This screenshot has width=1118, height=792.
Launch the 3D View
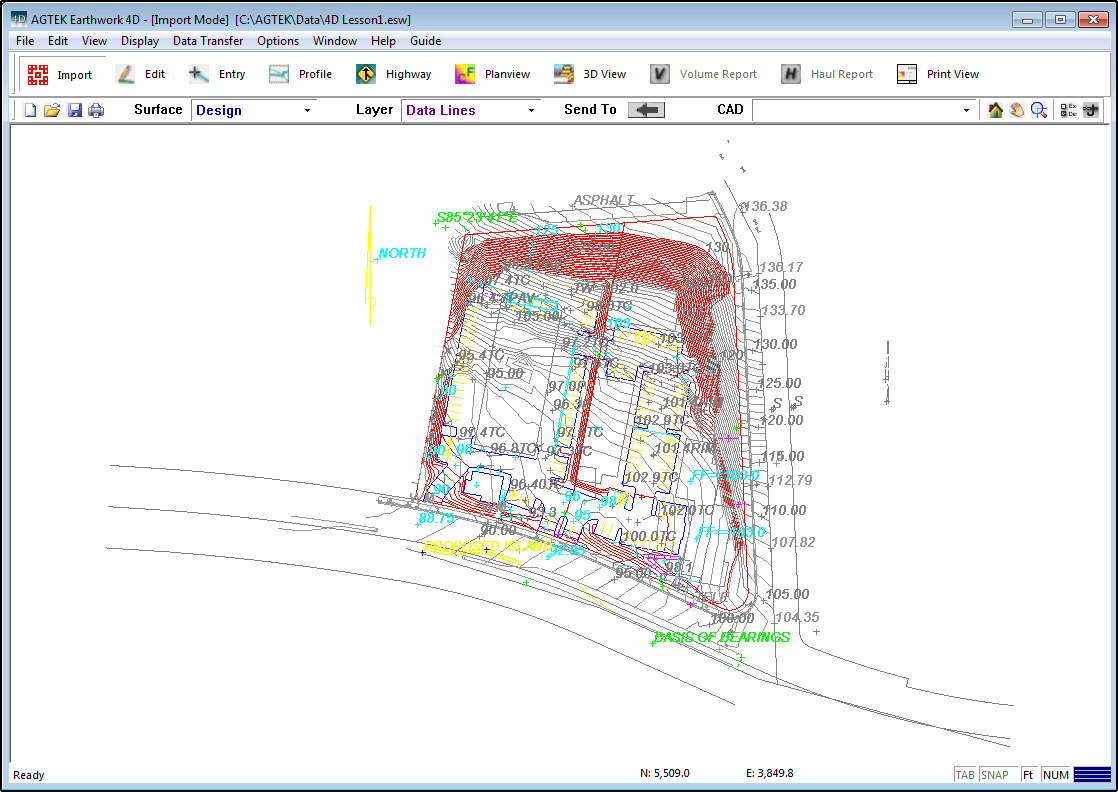590,74
